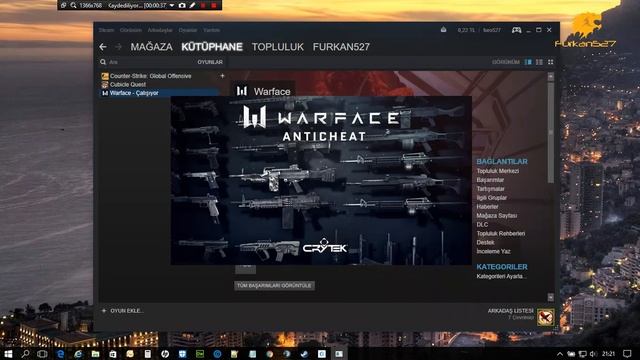The image size is (640, 360).
Task: Open the Oyunlar menu
Action: pyautogui.click(x=188, y=30)
